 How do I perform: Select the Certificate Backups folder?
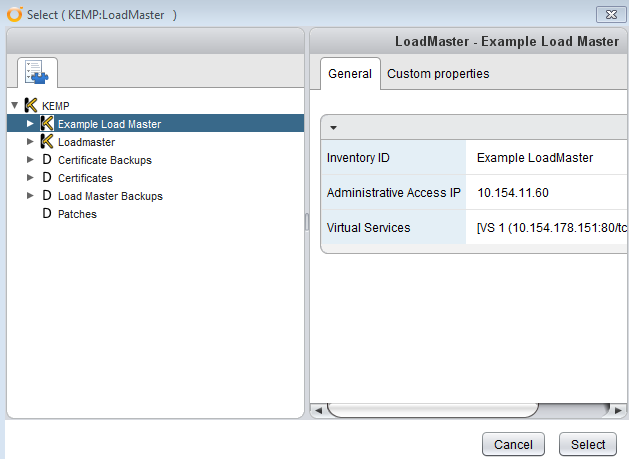coord(105,160)
